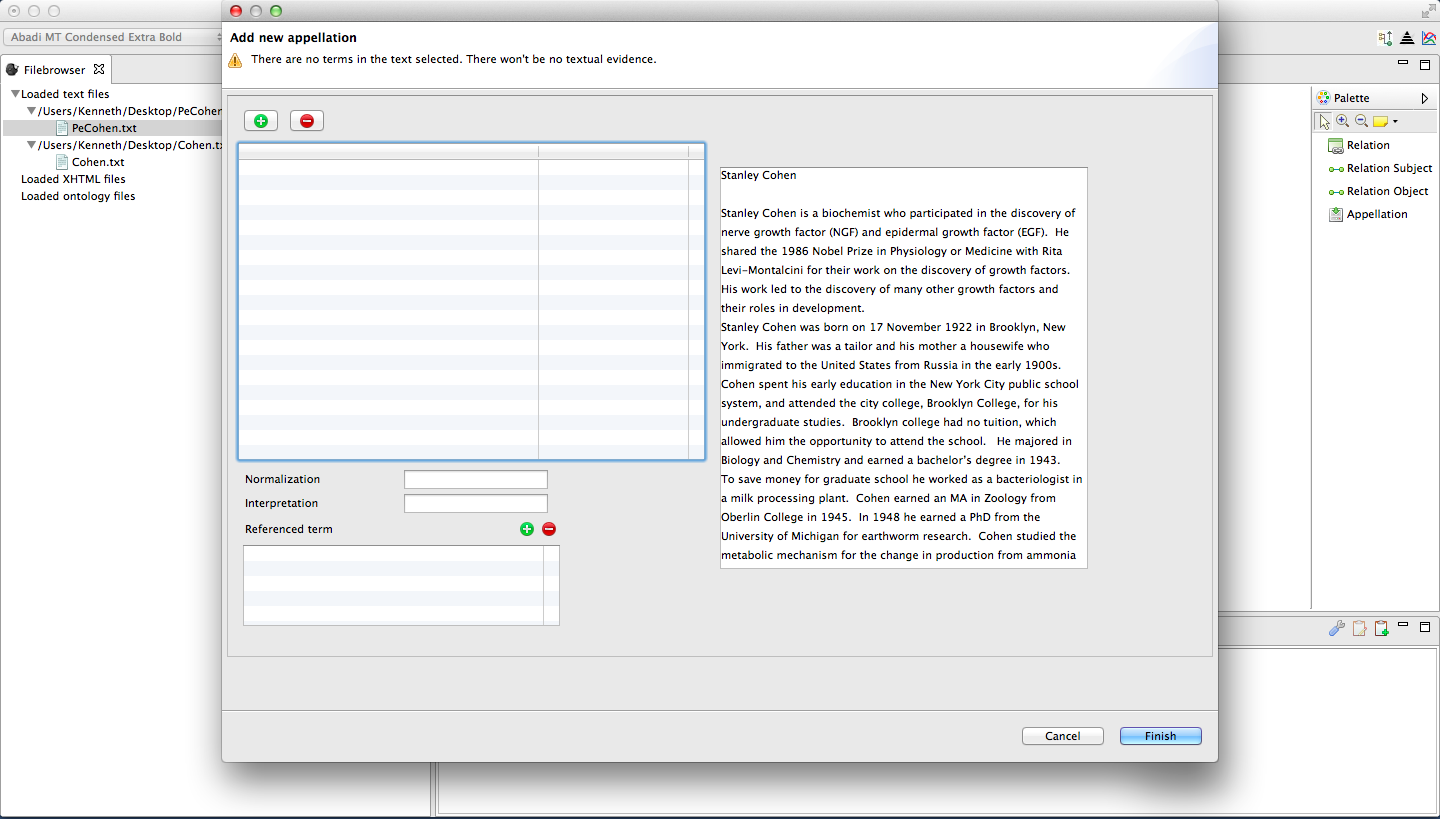Open the Abadi MT Condensed Extra Bold font dropdown
The image size is (1440, 819).
point(115,37)
